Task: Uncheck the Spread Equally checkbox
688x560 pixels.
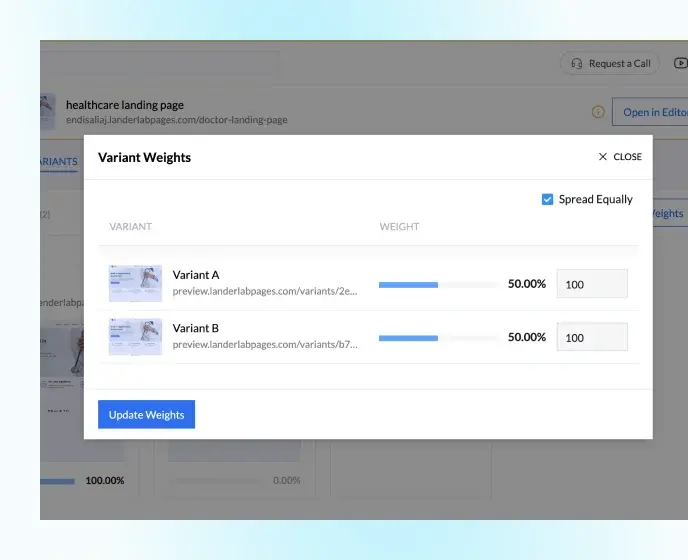Action: (547, 199)
